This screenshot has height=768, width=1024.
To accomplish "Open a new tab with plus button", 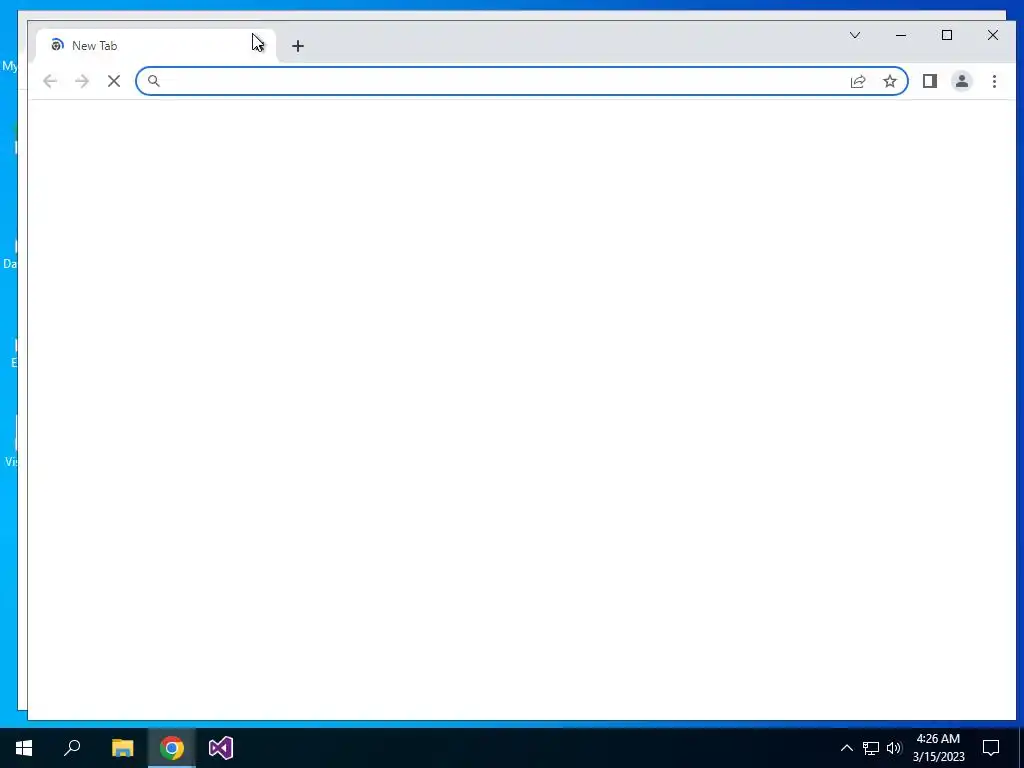I will 298,46.
